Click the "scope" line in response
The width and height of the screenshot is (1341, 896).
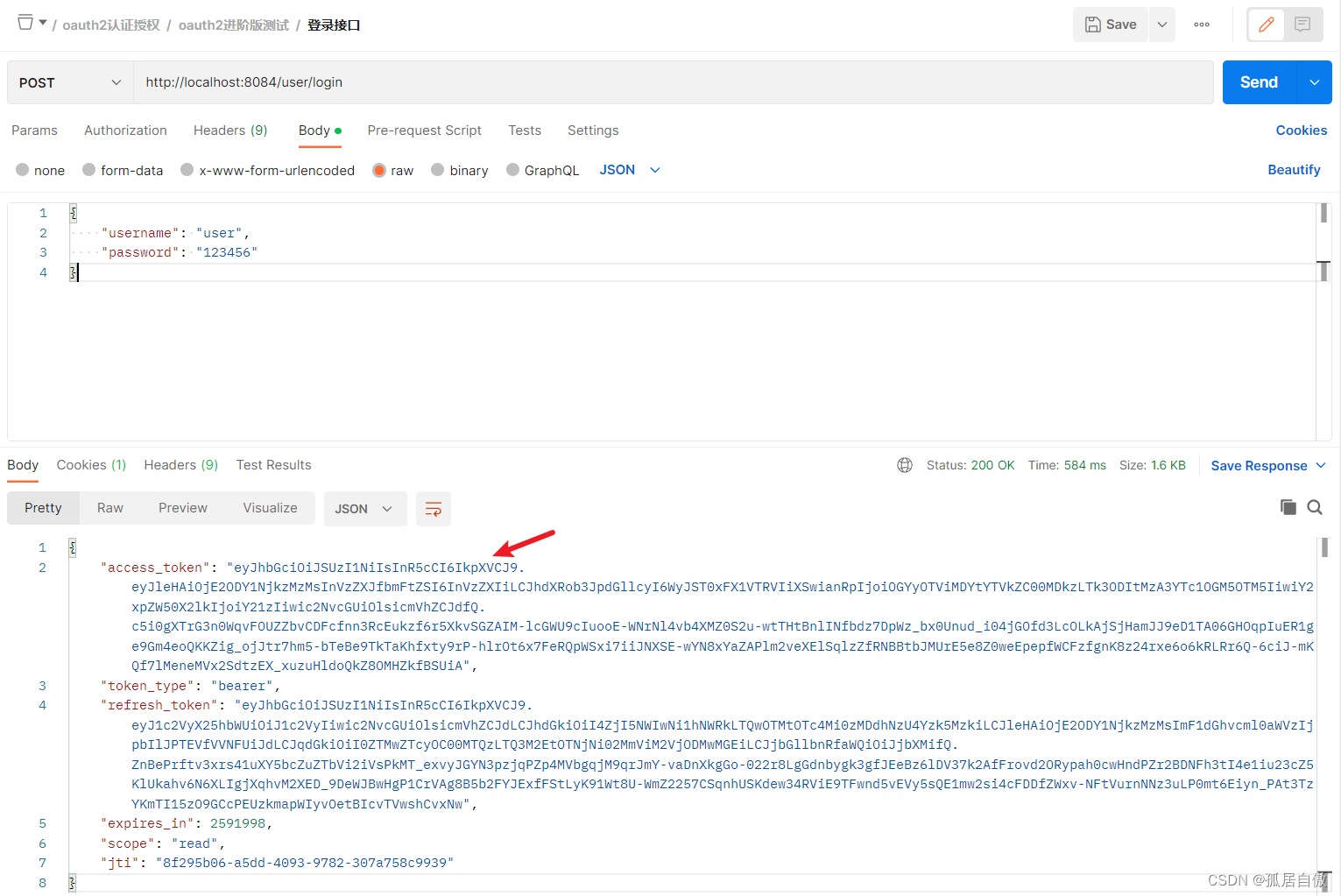(162, 843)
